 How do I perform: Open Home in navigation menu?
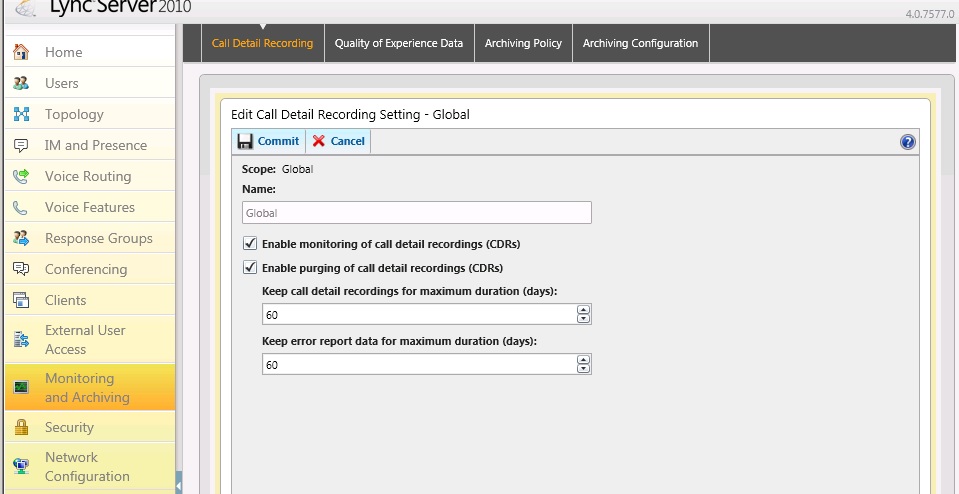(90, 52)
